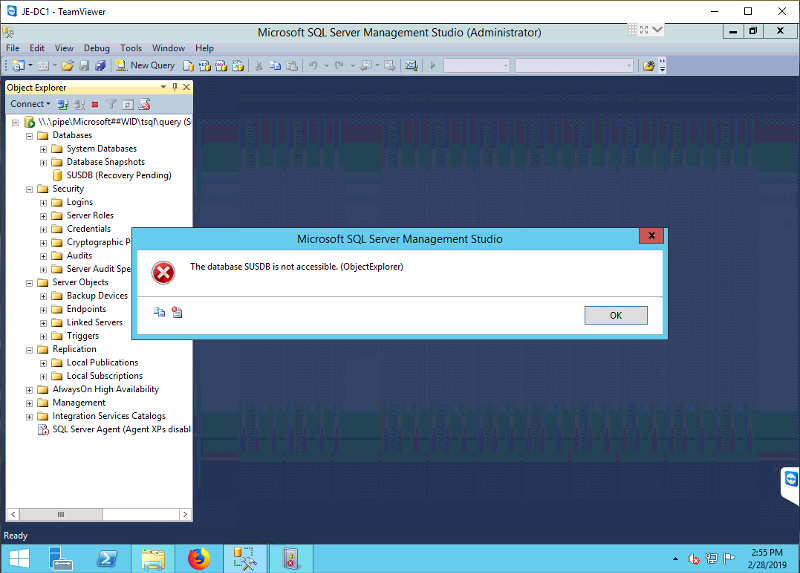Select the server pipe connection node
This screenshot has width=800, height=573.
tap(114, 121)
